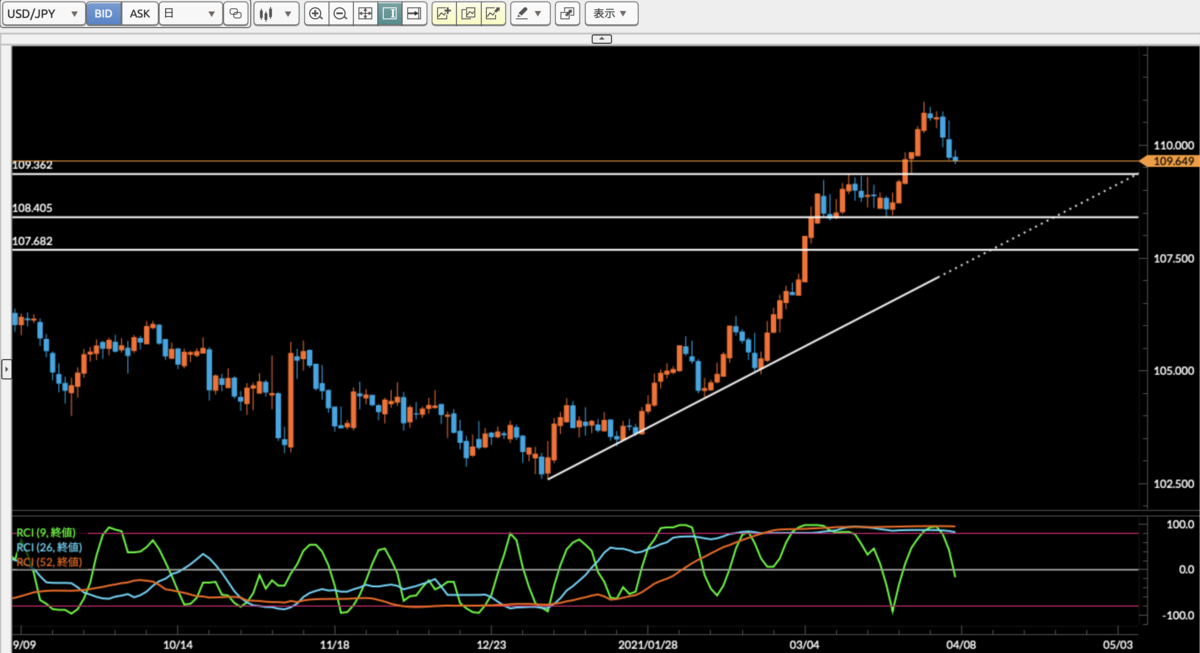
Task: Click the 12/23 date axis label
Action: (x=492, y=643)
